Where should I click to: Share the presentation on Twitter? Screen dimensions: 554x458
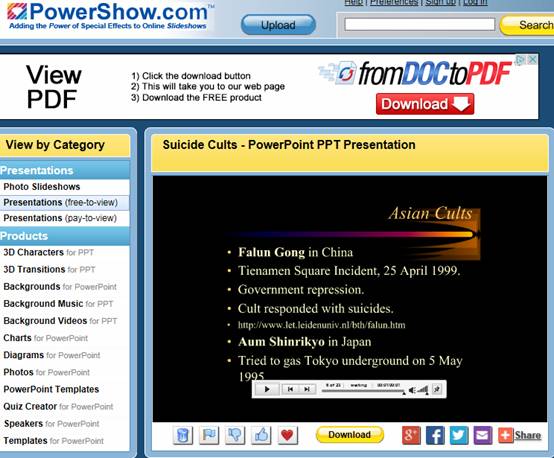459,435
